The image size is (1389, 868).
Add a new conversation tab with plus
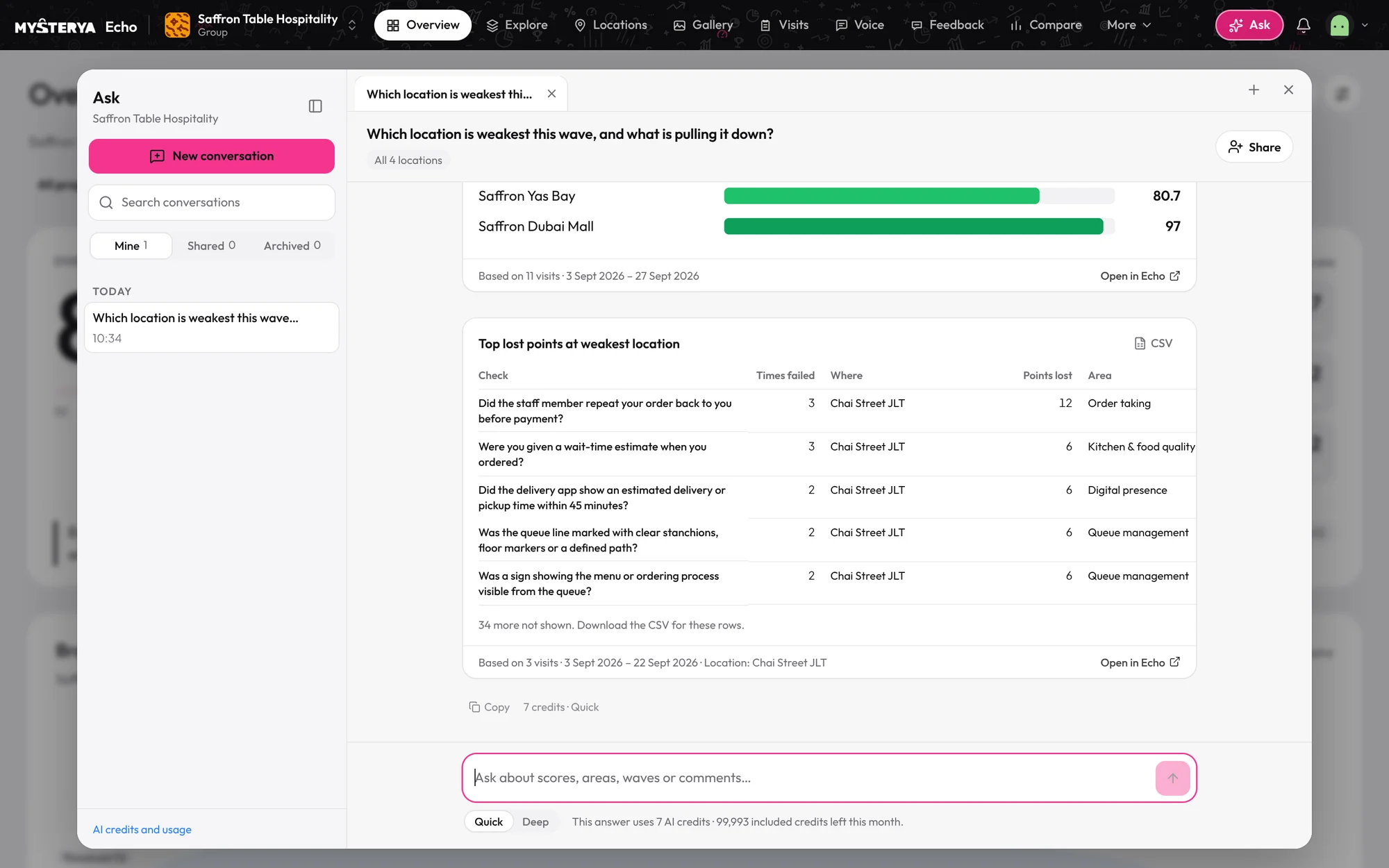pyautogui.click(x=1254, y=90)
